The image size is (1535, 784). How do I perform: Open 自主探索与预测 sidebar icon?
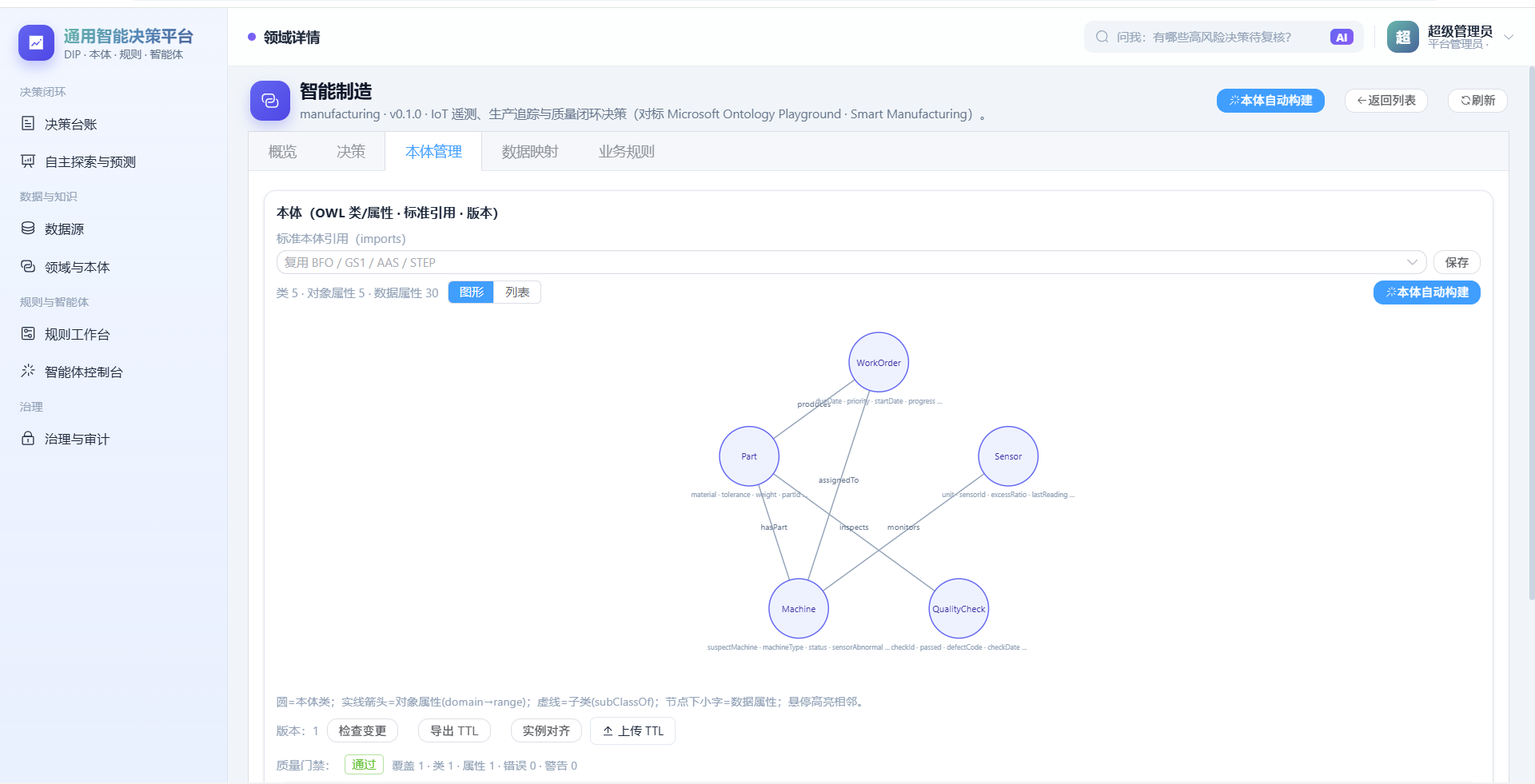28,161
